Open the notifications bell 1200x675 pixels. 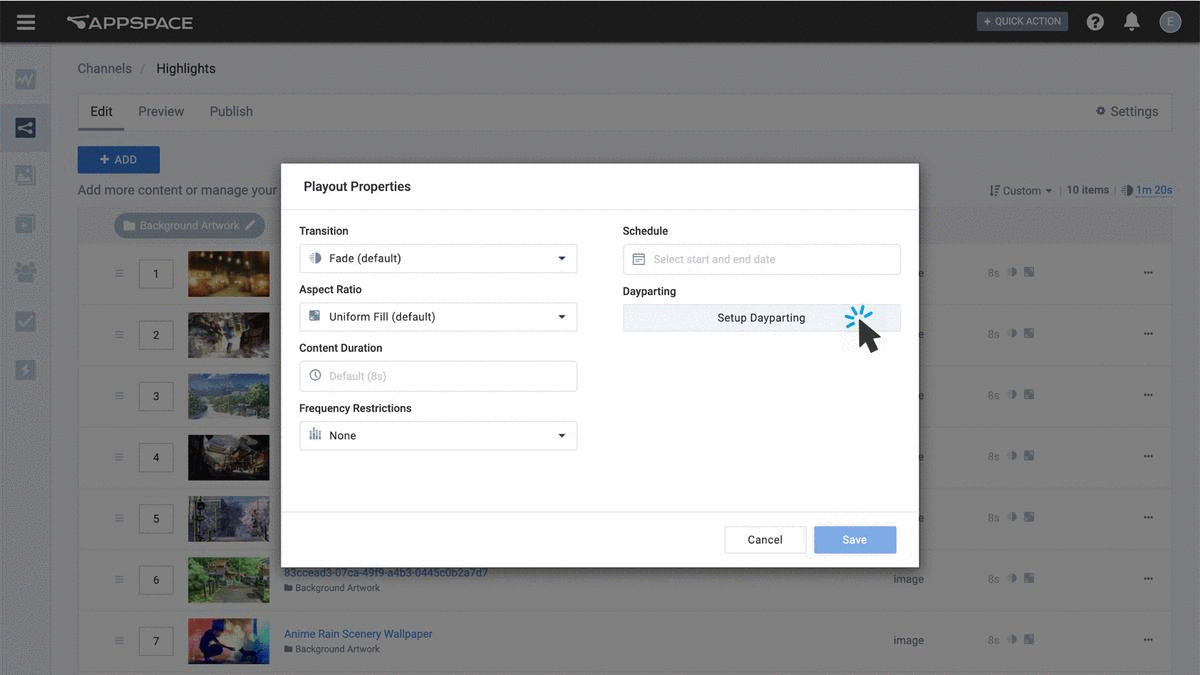click(x=1132, y=22)
